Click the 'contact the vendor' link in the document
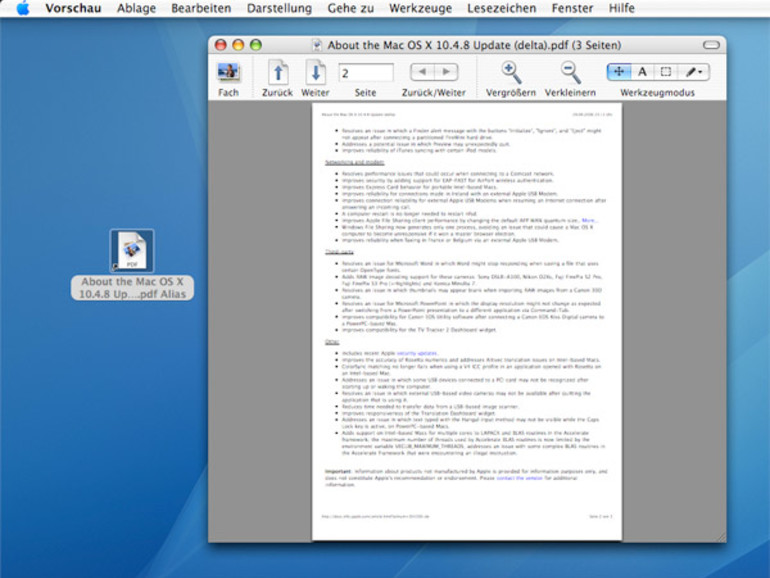770x578 pixels. (x=519, y=478)
